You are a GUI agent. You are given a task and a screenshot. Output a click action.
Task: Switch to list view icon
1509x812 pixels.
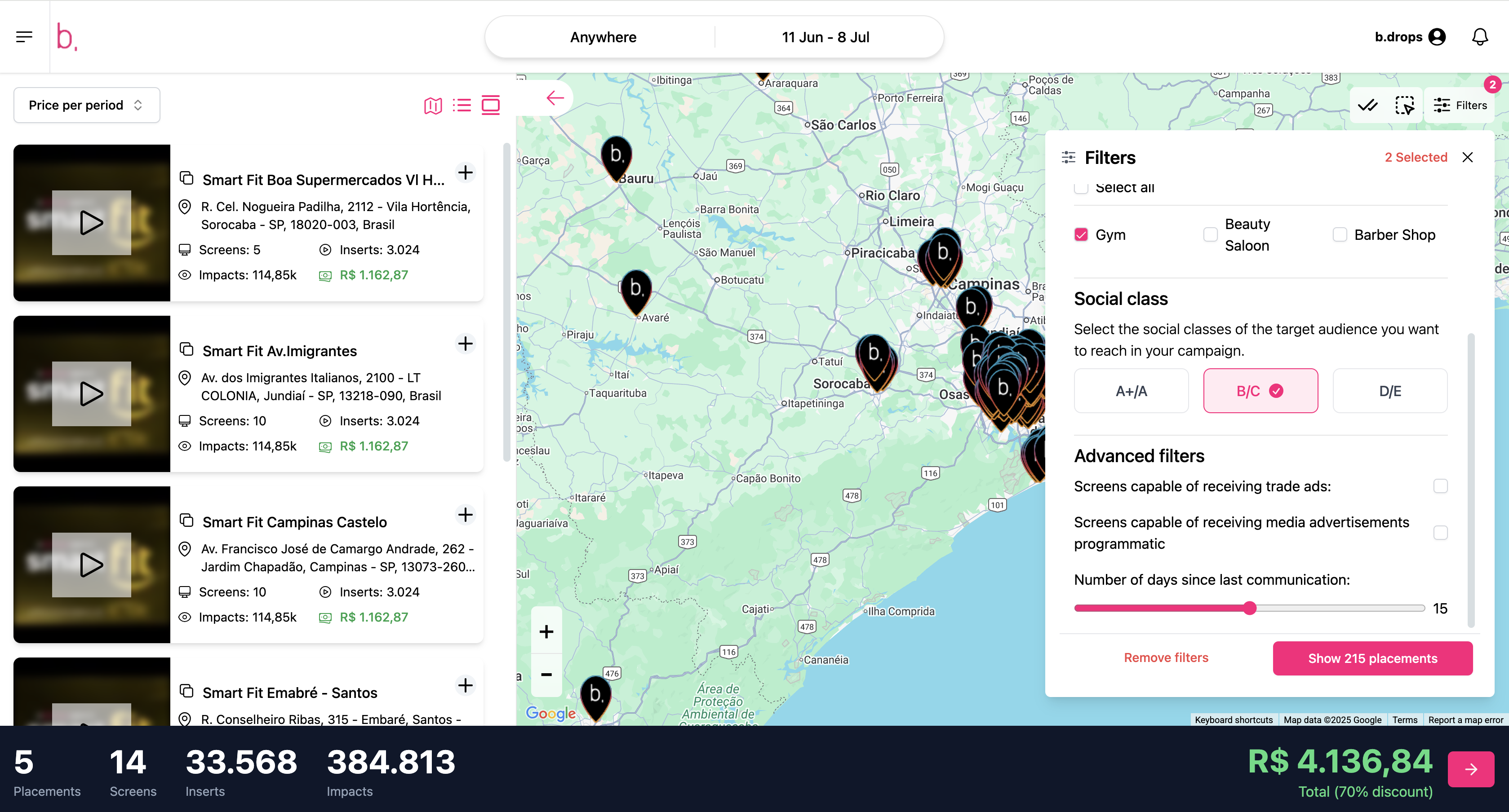tap(462, 106)
